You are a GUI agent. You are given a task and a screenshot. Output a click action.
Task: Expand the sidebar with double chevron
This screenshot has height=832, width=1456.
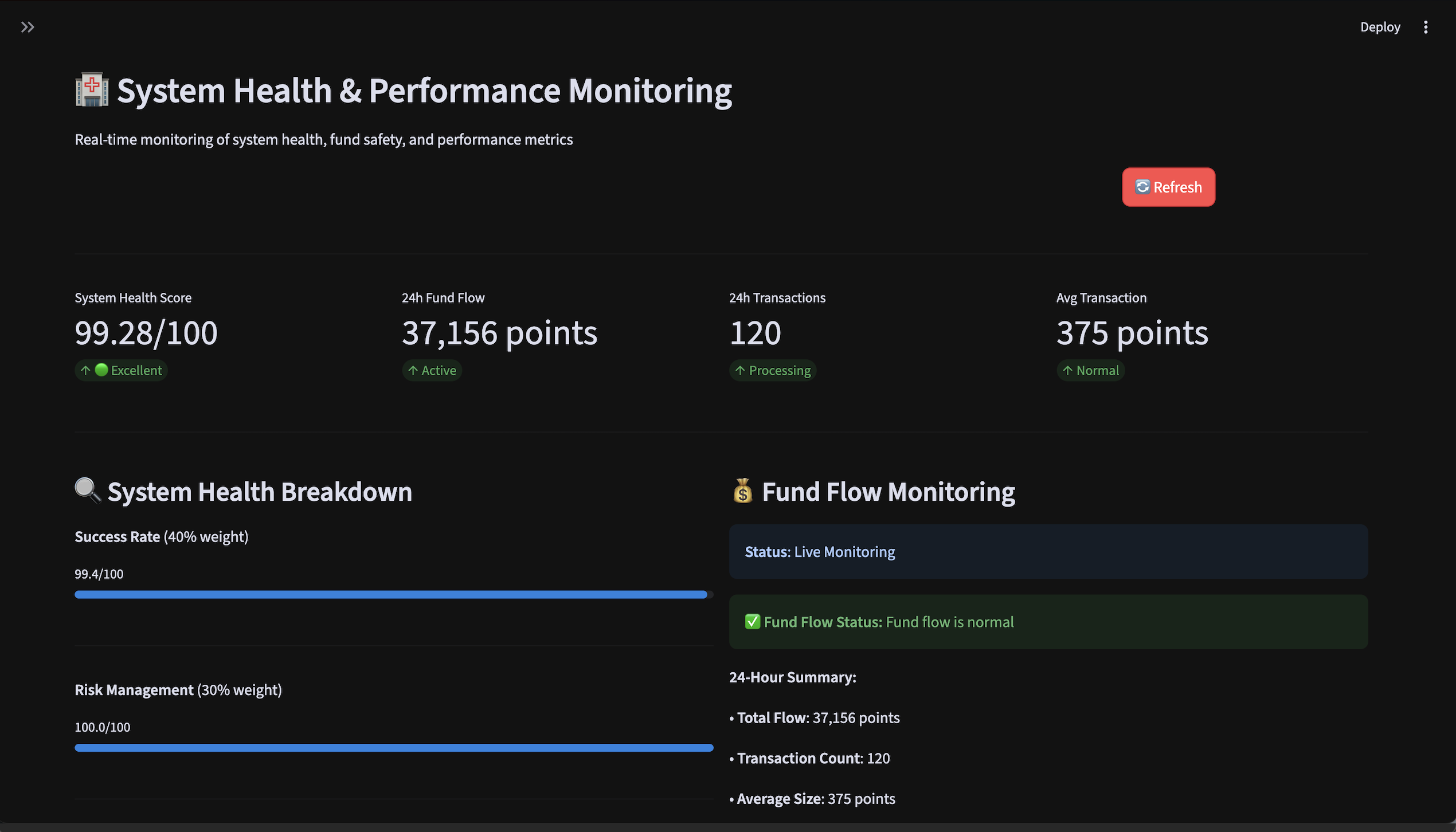[27, 27]
